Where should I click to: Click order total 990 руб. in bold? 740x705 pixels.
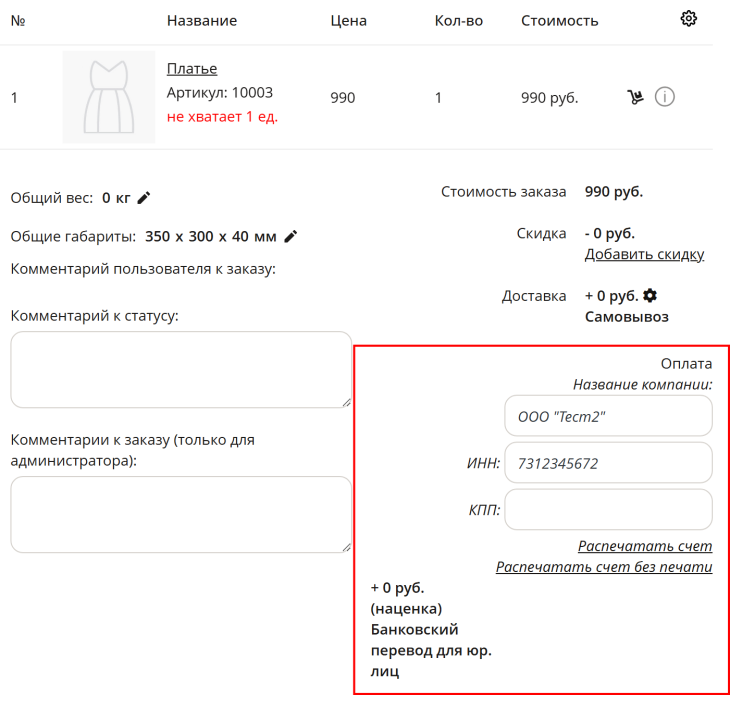tap(614, 192)
